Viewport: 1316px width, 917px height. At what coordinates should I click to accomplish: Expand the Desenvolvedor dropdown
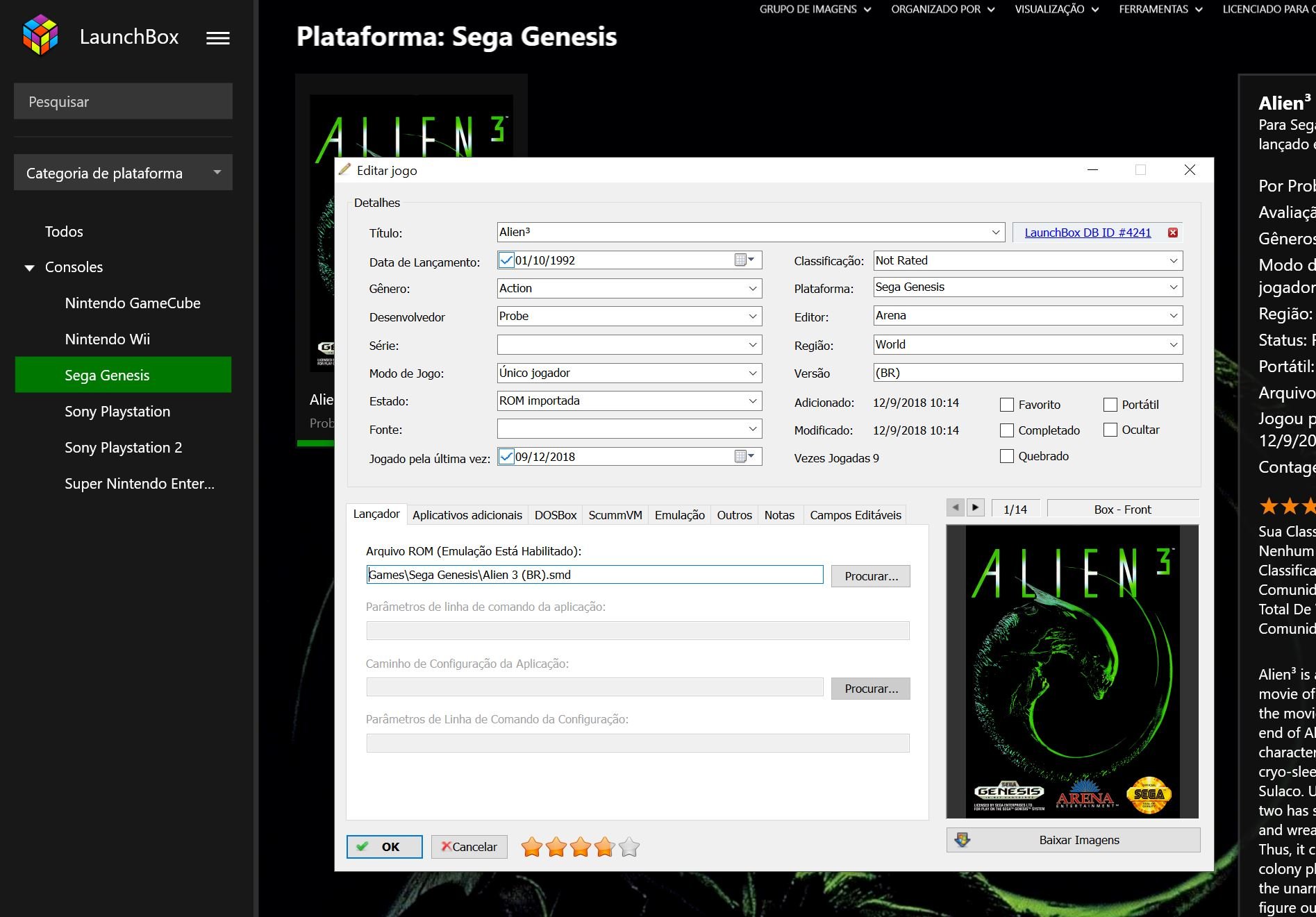[753, 317]
